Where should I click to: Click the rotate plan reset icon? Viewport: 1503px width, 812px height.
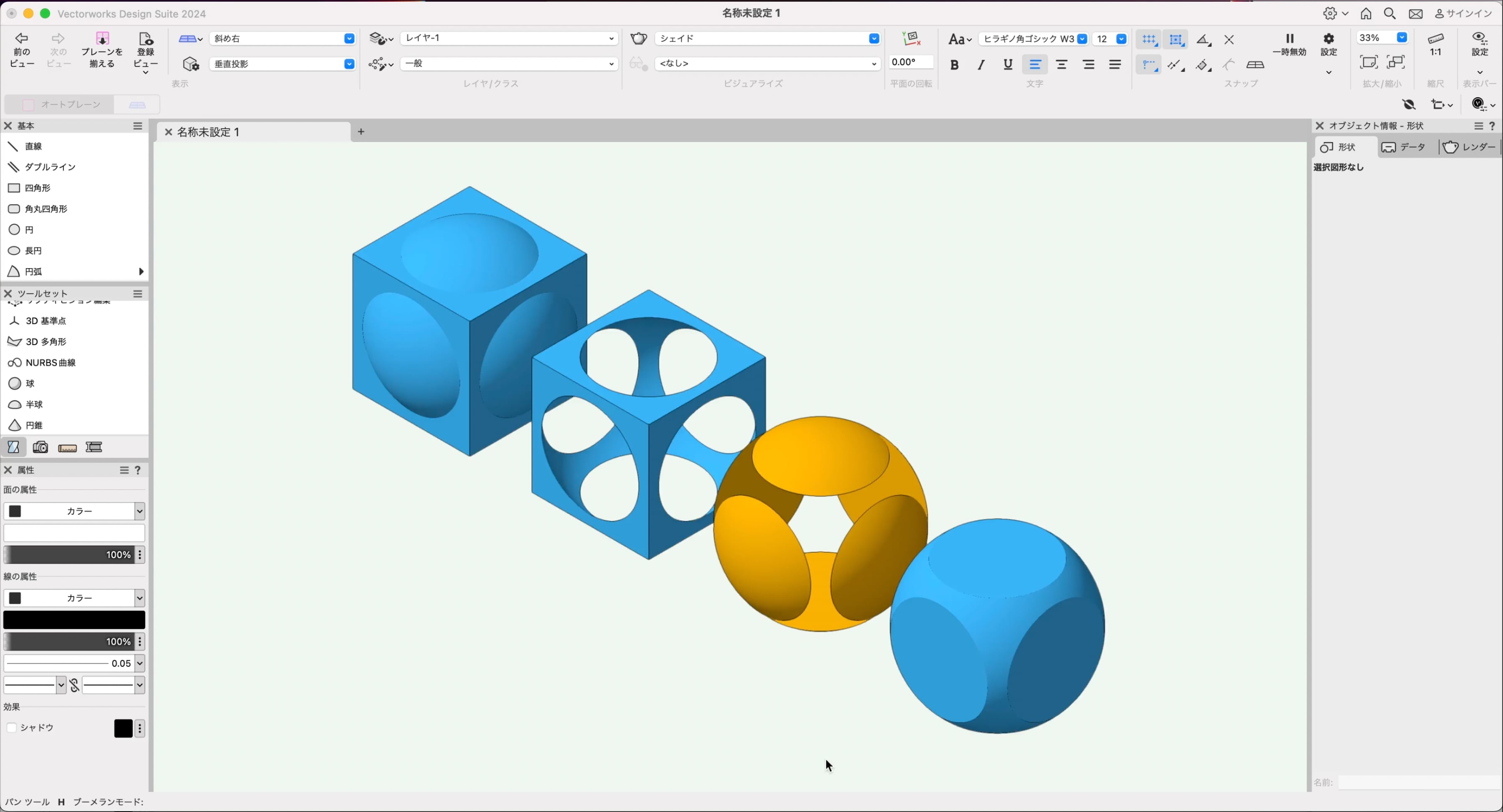(x=911, y=39)
